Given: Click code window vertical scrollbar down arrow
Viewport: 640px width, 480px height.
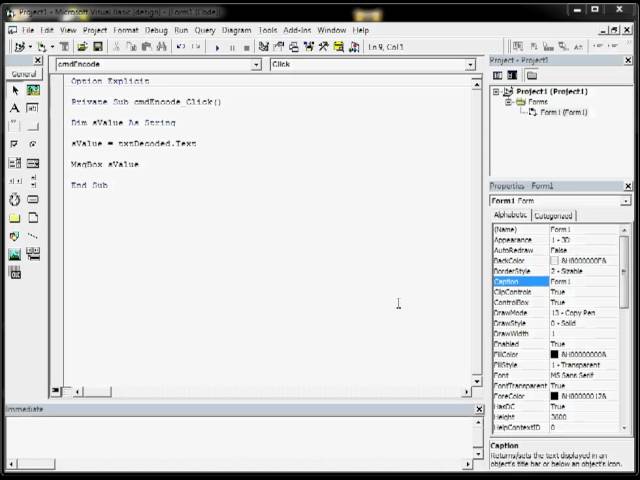Looking at the screenshot, I should [477, 381].
